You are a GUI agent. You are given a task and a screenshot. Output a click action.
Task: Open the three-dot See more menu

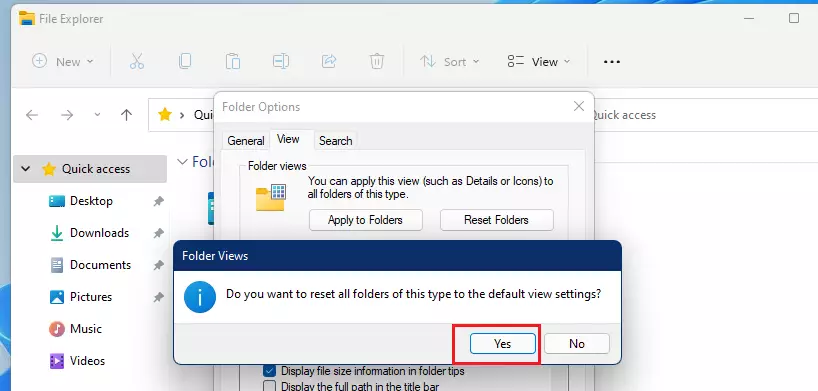coord(611,62)
